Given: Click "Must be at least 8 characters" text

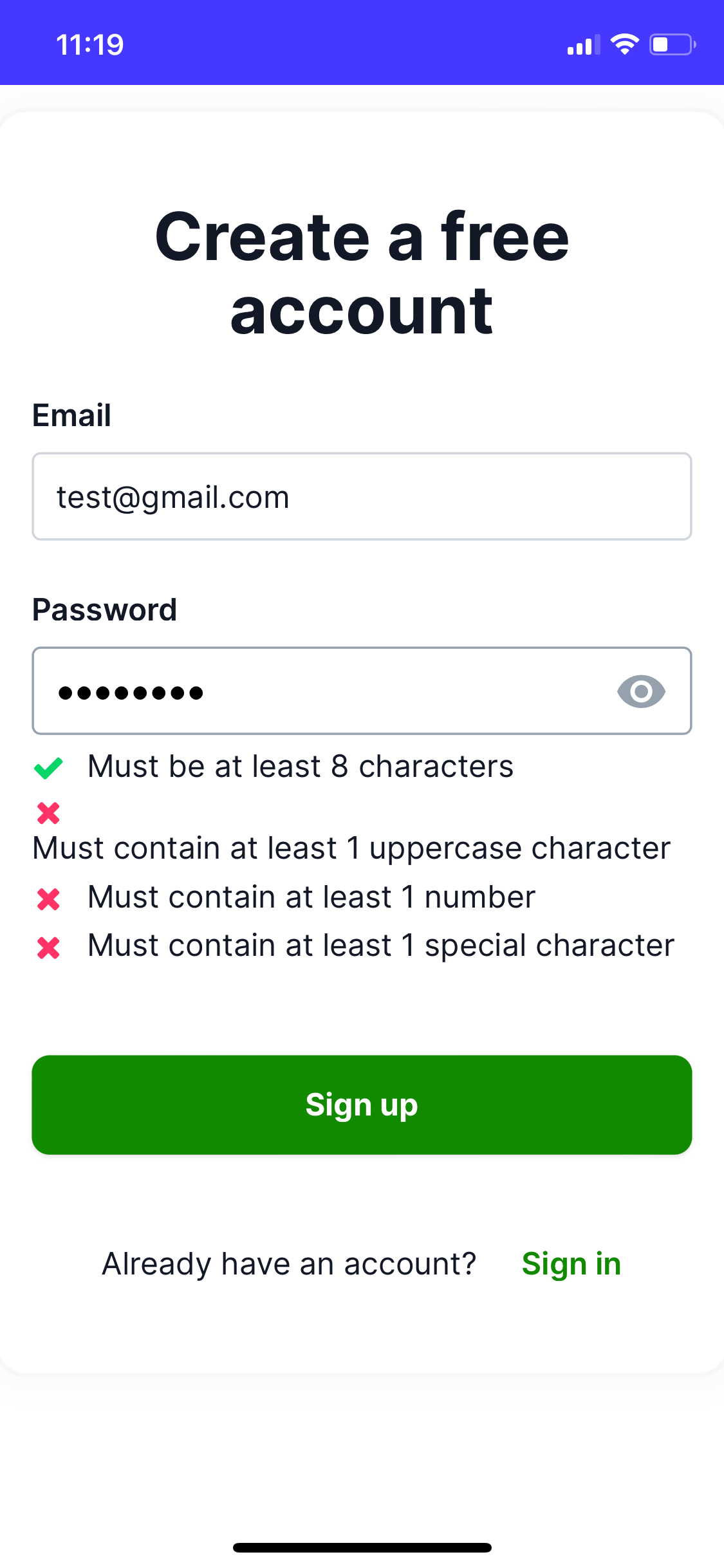Looking at the screenshot, I should point(301,767).
